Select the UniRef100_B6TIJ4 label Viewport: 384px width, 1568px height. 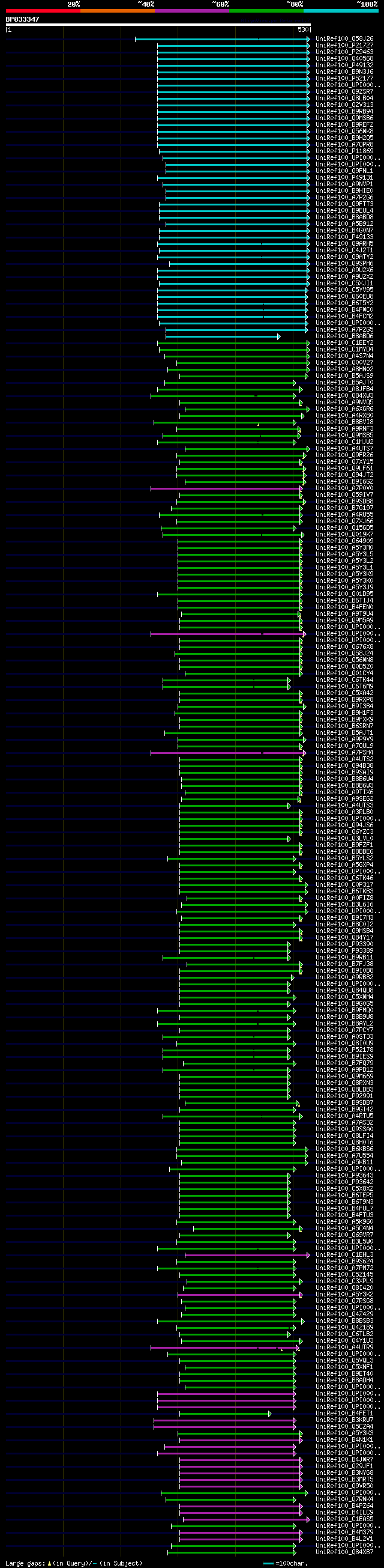tap(344, 601)
